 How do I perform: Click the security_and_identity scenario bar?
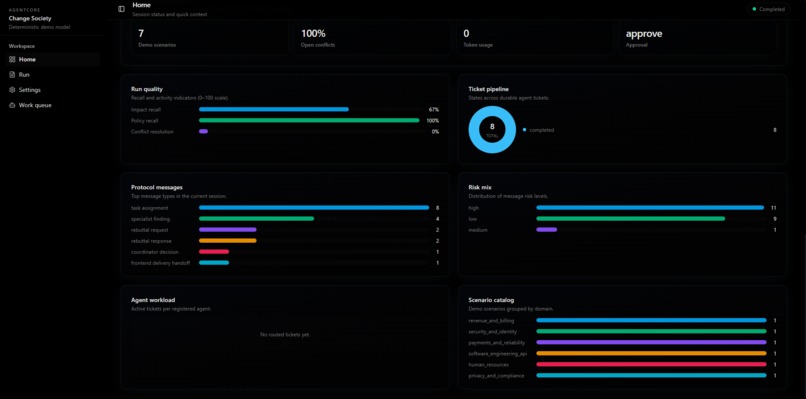(x=651, y=331)
